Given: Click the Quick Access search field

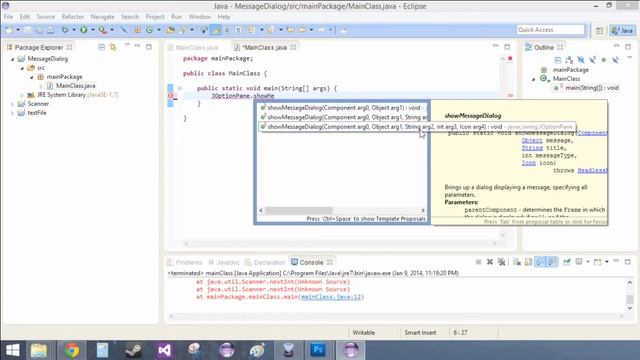Looking at the screenshot, I should (550, 30).
